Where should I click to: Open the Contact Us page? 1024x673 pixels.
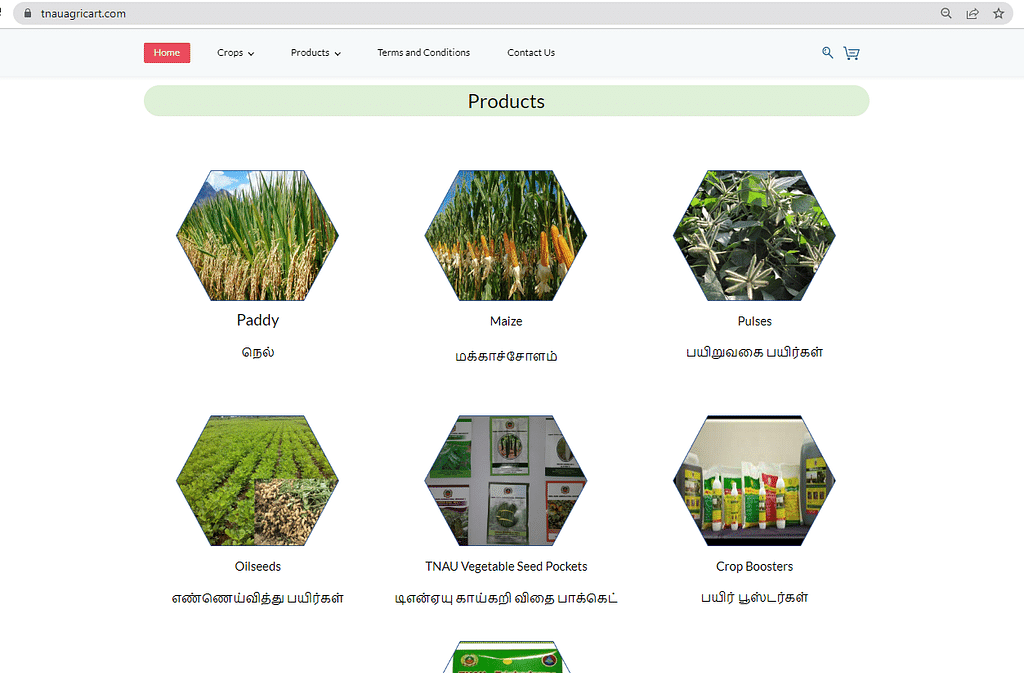(531, 53)
